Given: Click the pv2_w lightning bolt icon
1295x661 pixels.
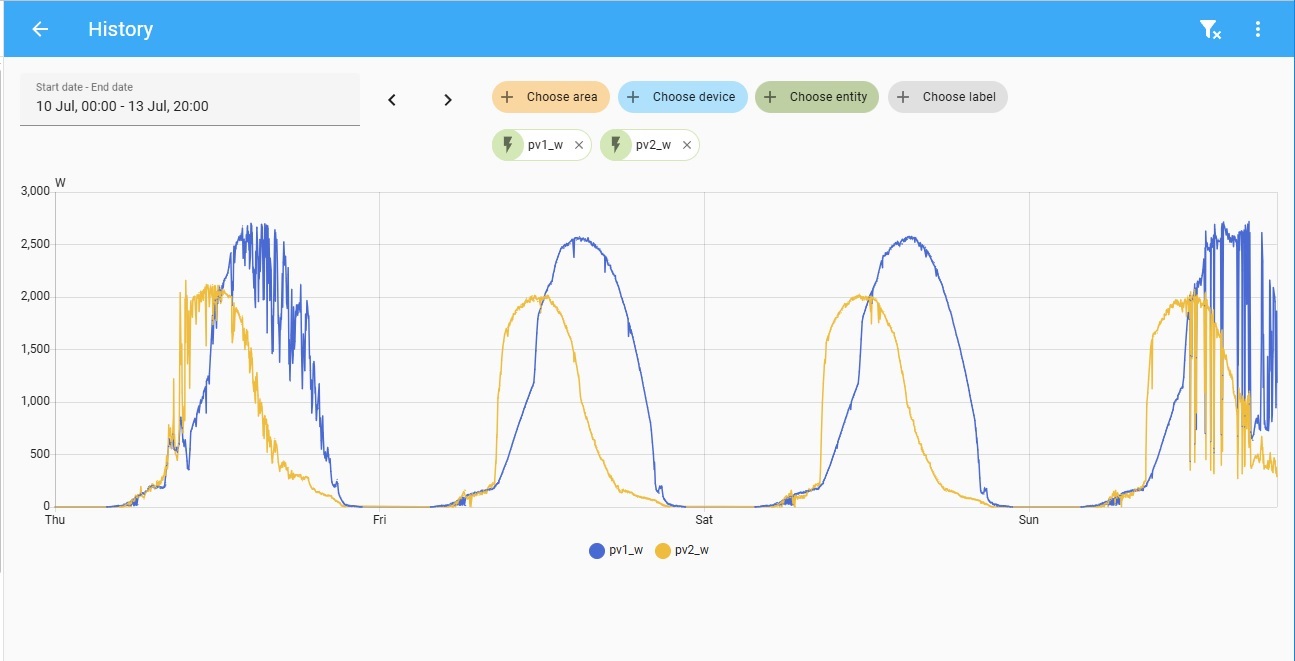Looking at the screenshot, I should [616, 145].
